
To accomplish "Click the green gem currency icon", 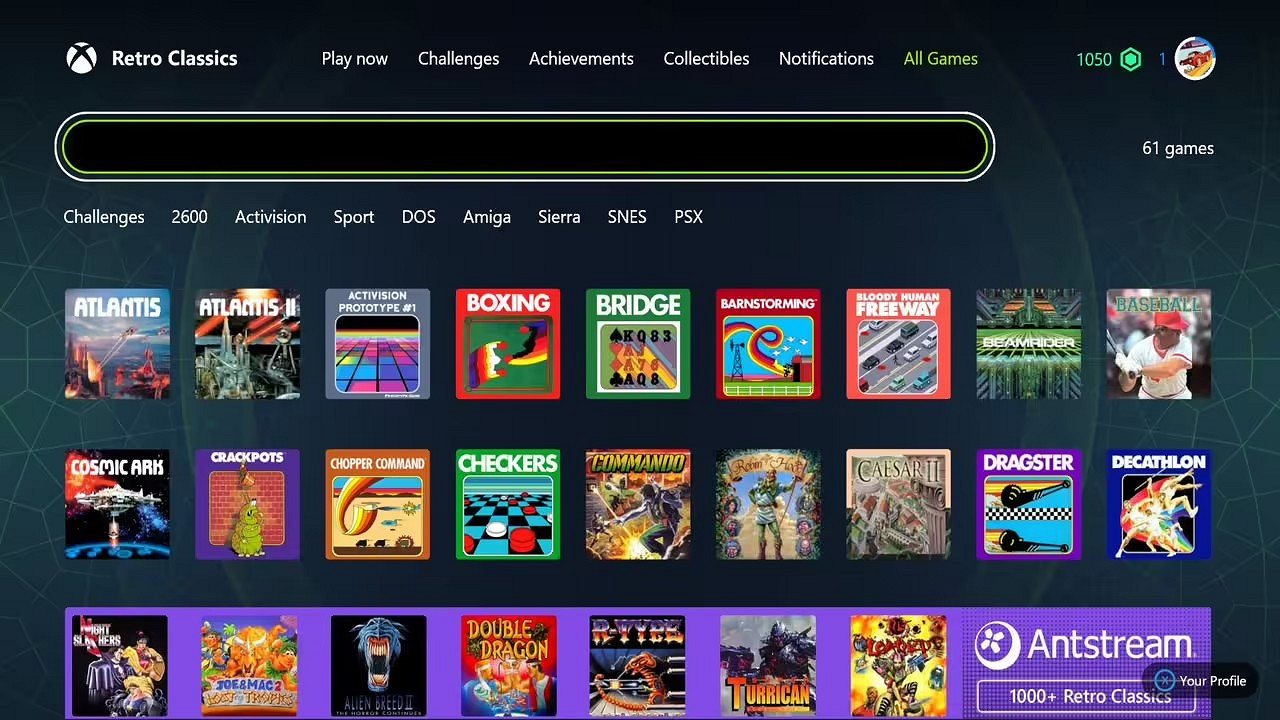I will tap(1131, 59).
